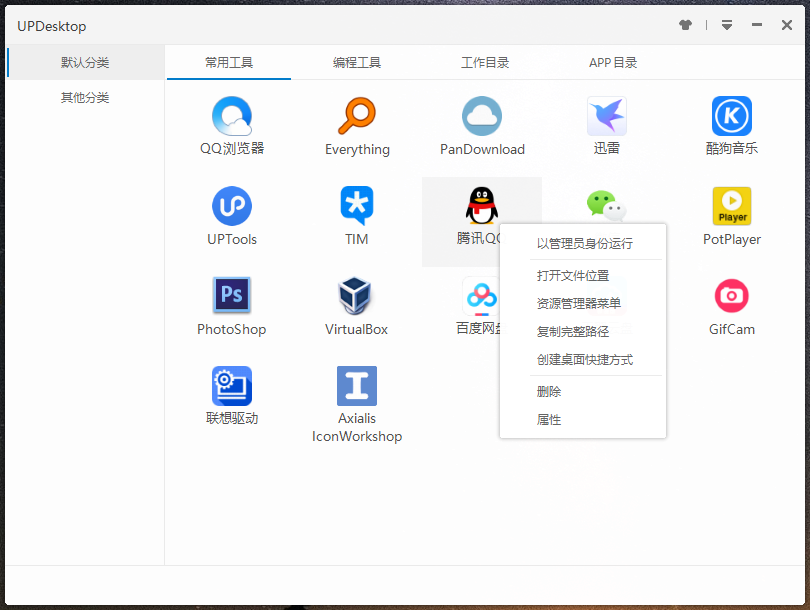Open the APP 目录 tab
Viewport: 810px width, 610px height.
tap(613, 62)
